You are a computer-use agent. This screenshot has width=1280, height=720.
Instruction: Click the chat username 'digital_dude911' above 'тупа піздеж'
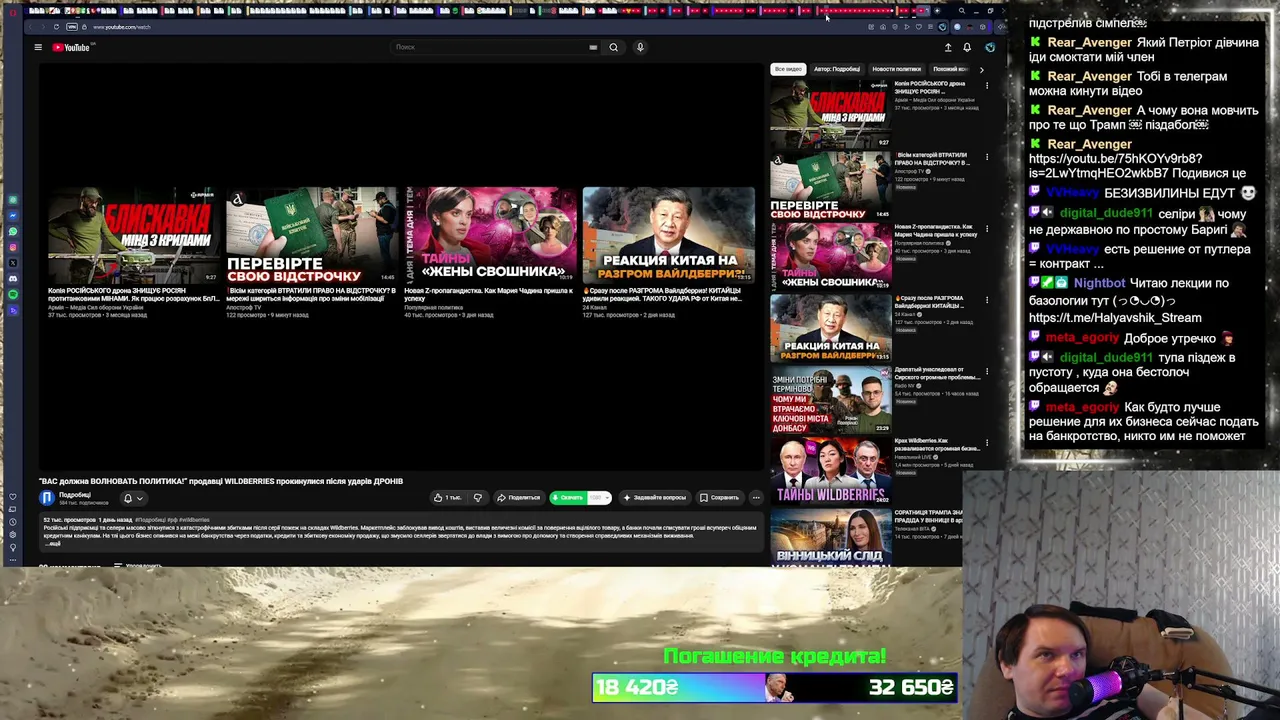tap(1106, 357)
